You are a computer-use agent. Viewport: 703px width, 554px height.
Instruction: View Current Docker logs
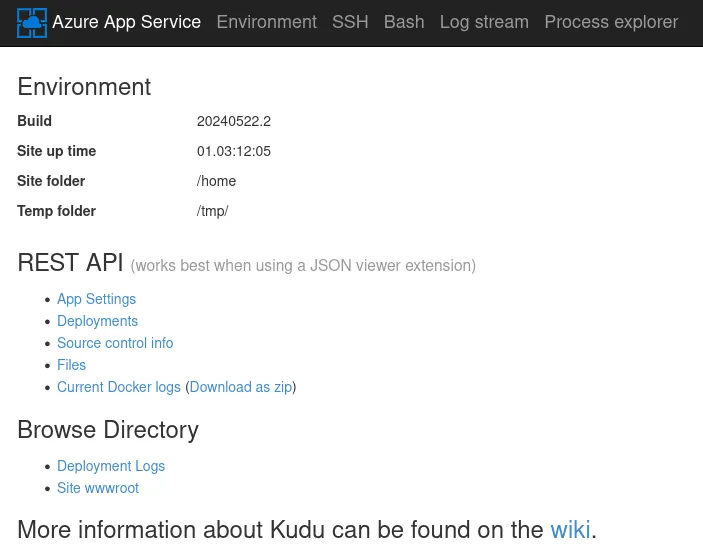[119, 387]
